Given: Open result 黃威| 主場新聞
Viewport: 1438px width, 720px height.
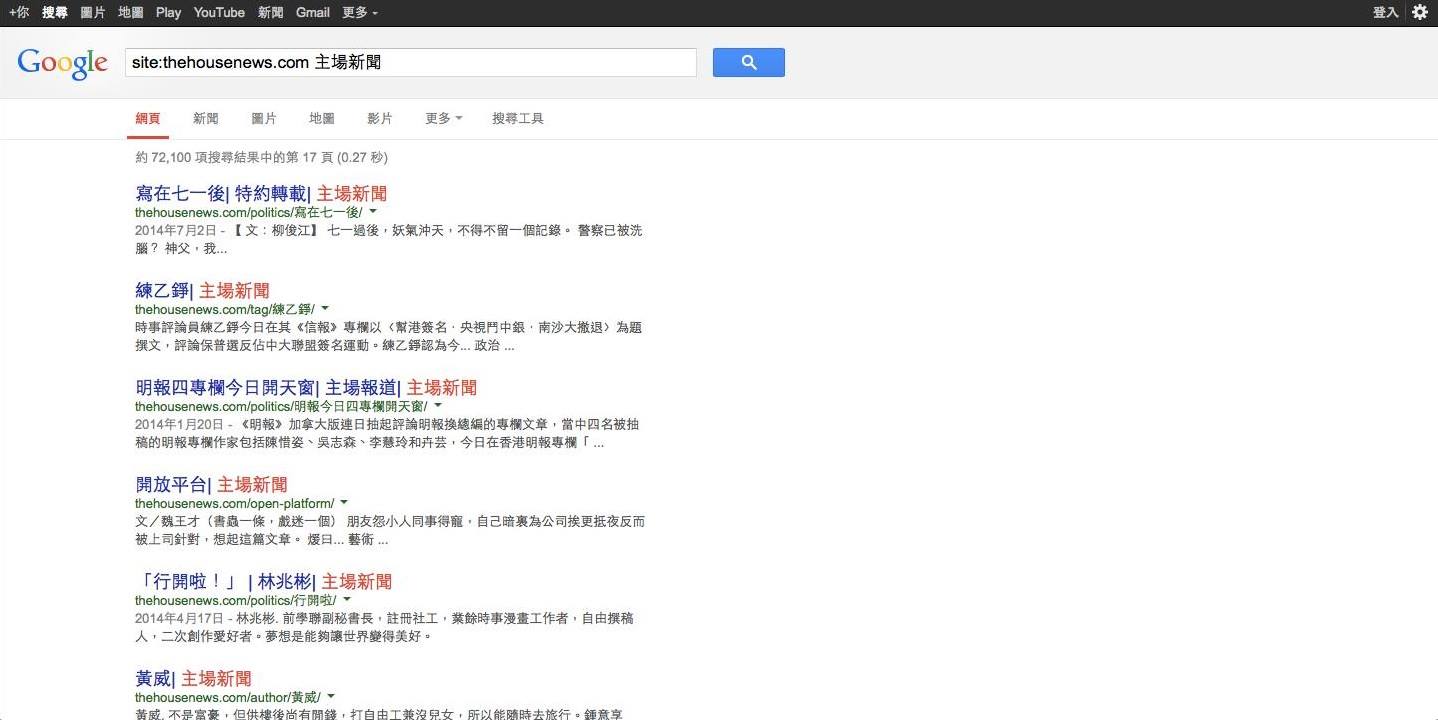Looking at the screenshot, I should (x=194, y=678).
